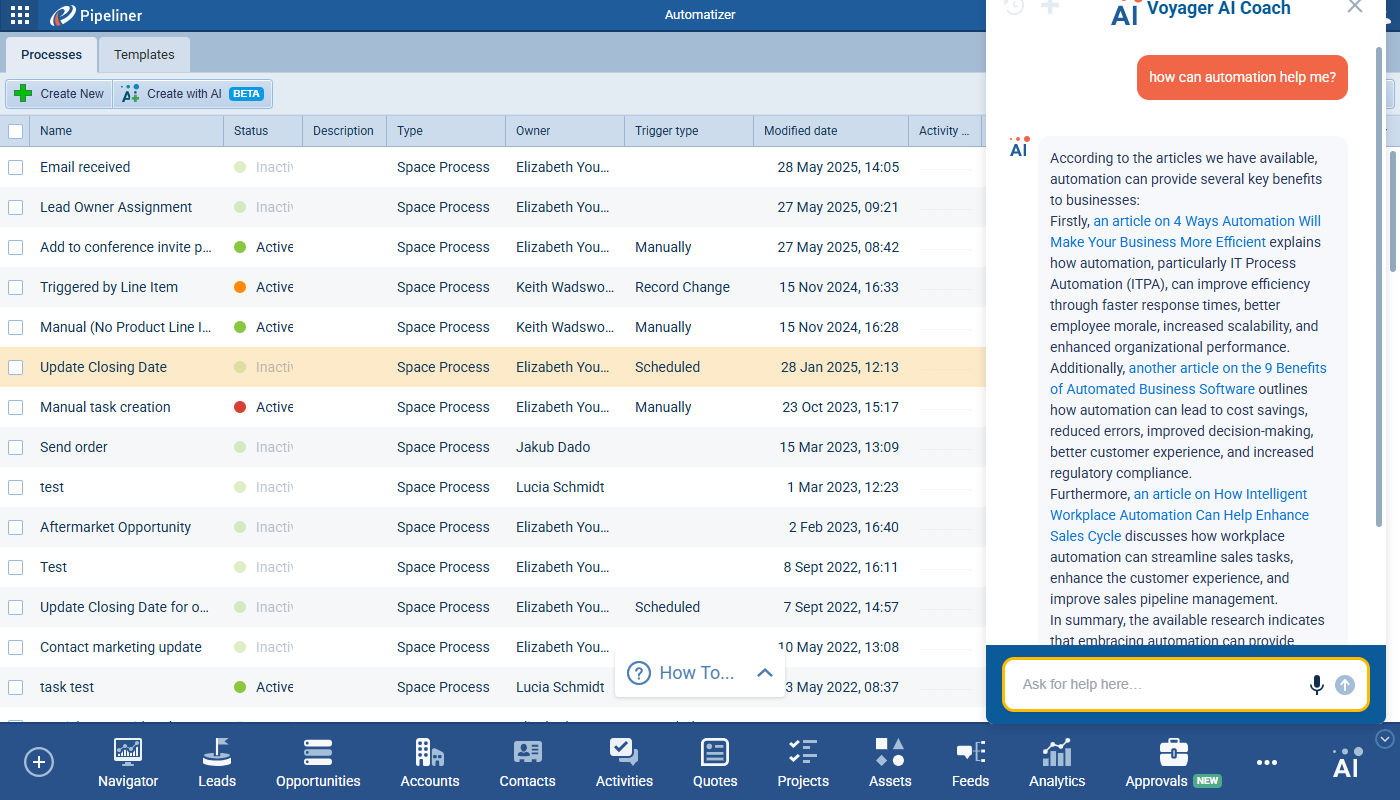The width and height of the screenshot is (1400, 800).
Task: Open the app grid menu icon
Action: pyautogui.click(x=20, y=15)
